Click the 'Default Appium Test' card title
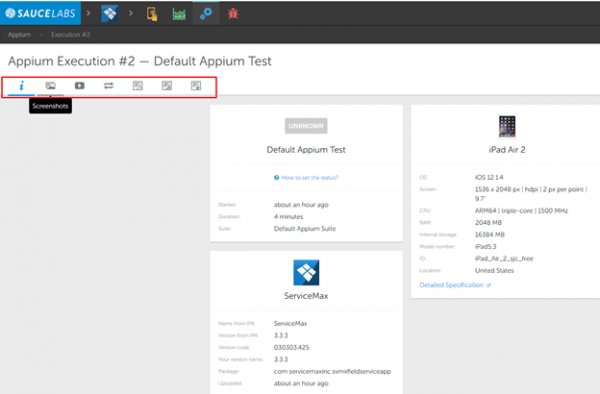Viewport: 600px width, 394px height. point(306,150)
